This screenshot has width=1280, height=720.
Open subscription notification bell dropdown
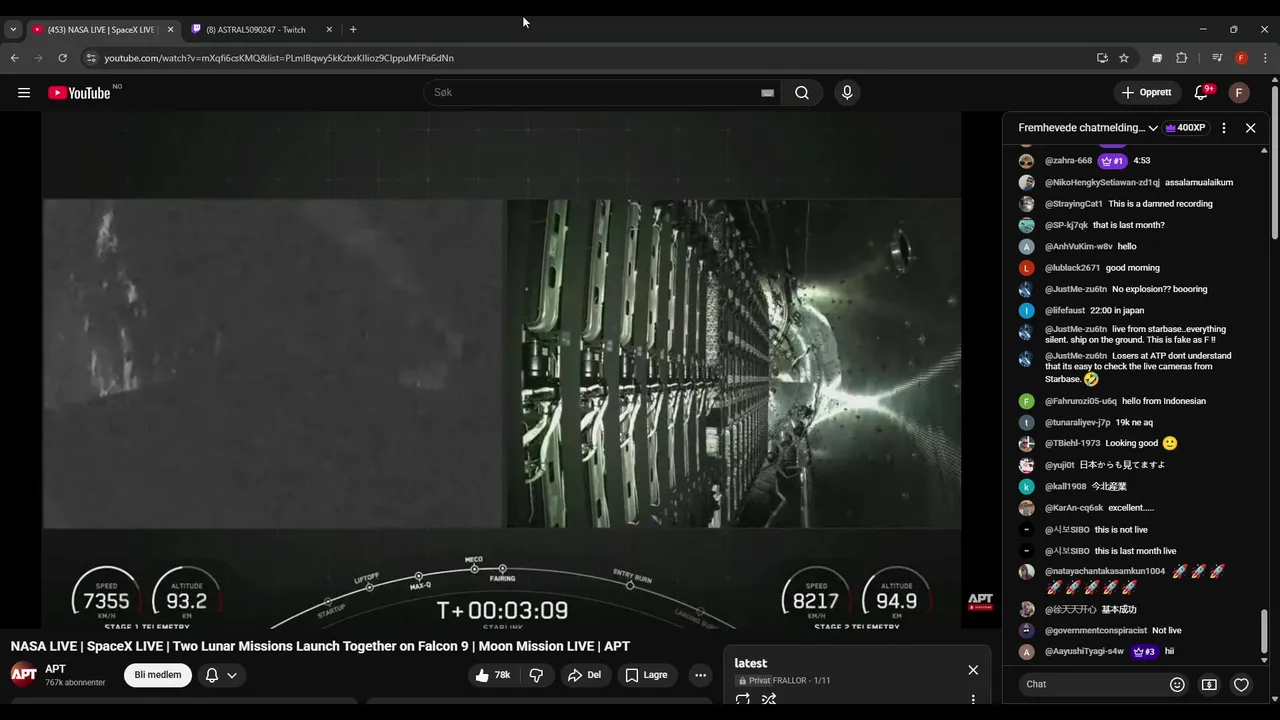tap(221, 675)
